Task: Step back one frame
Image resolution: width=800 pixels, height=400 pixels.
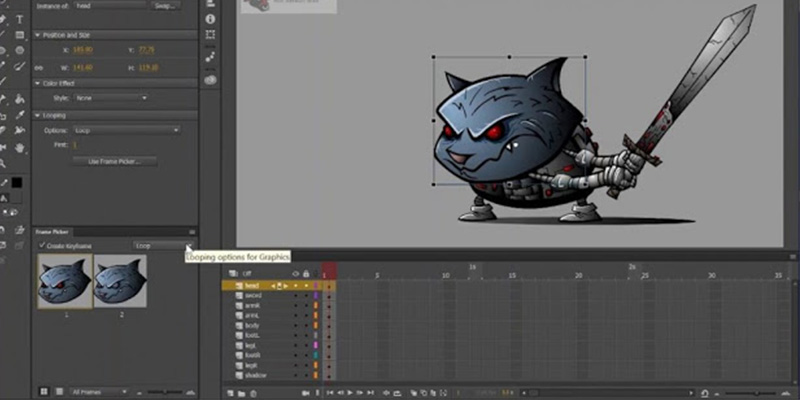Action: [x=340, y=393]
